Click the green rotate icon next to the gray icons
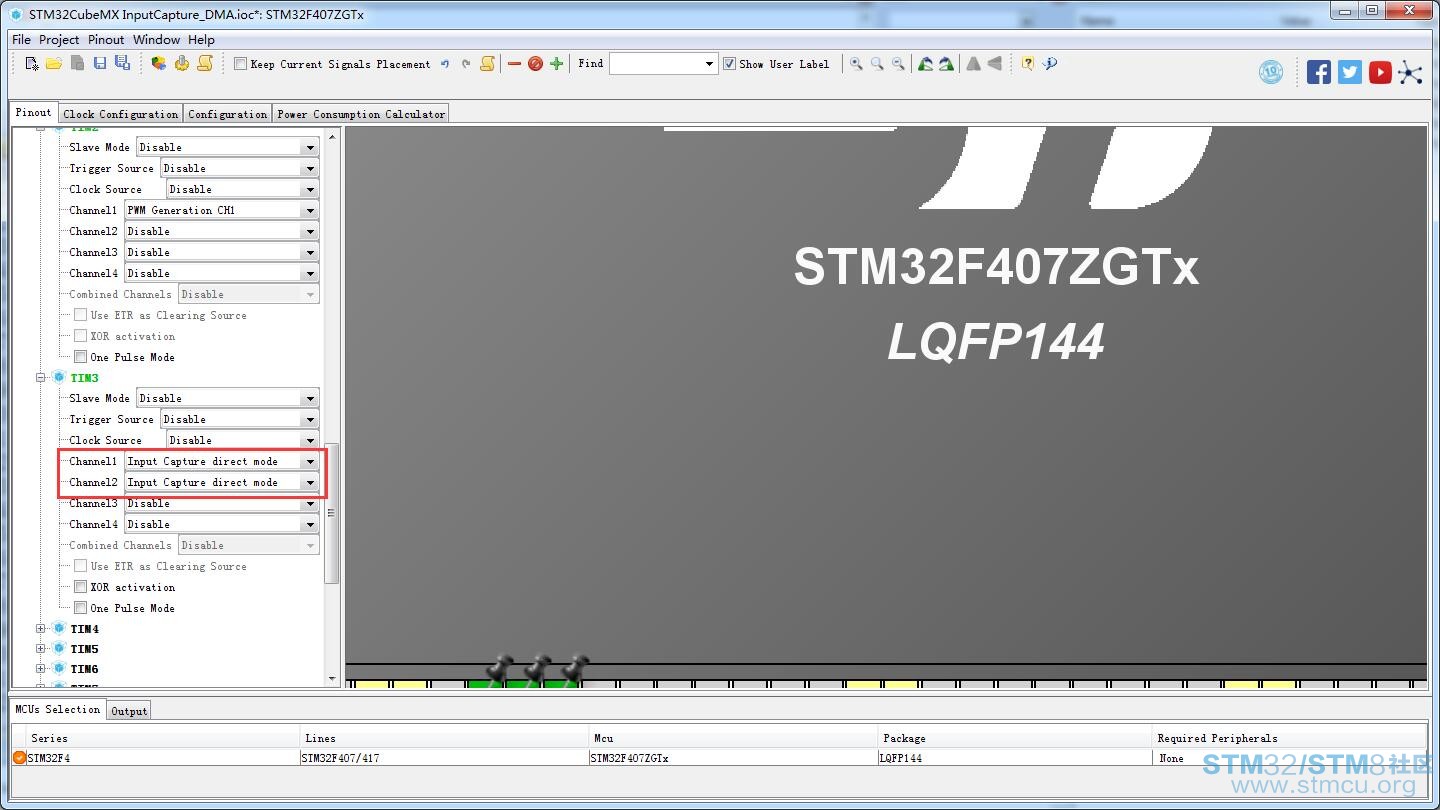1440x810 pixels. pyautogui.click(x=946, y=64)
